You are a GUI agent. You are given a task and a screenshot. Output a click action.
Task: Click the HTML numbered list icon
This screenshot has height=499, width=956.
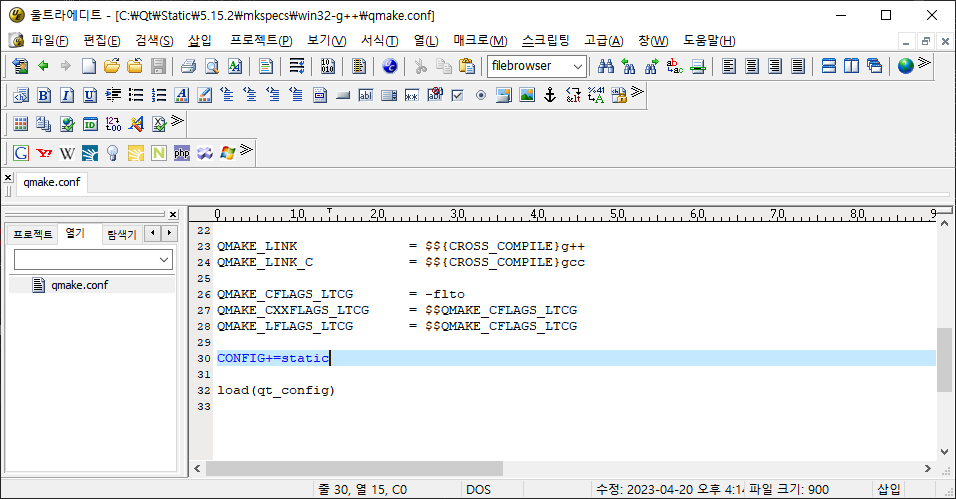[x=159, y=95]
